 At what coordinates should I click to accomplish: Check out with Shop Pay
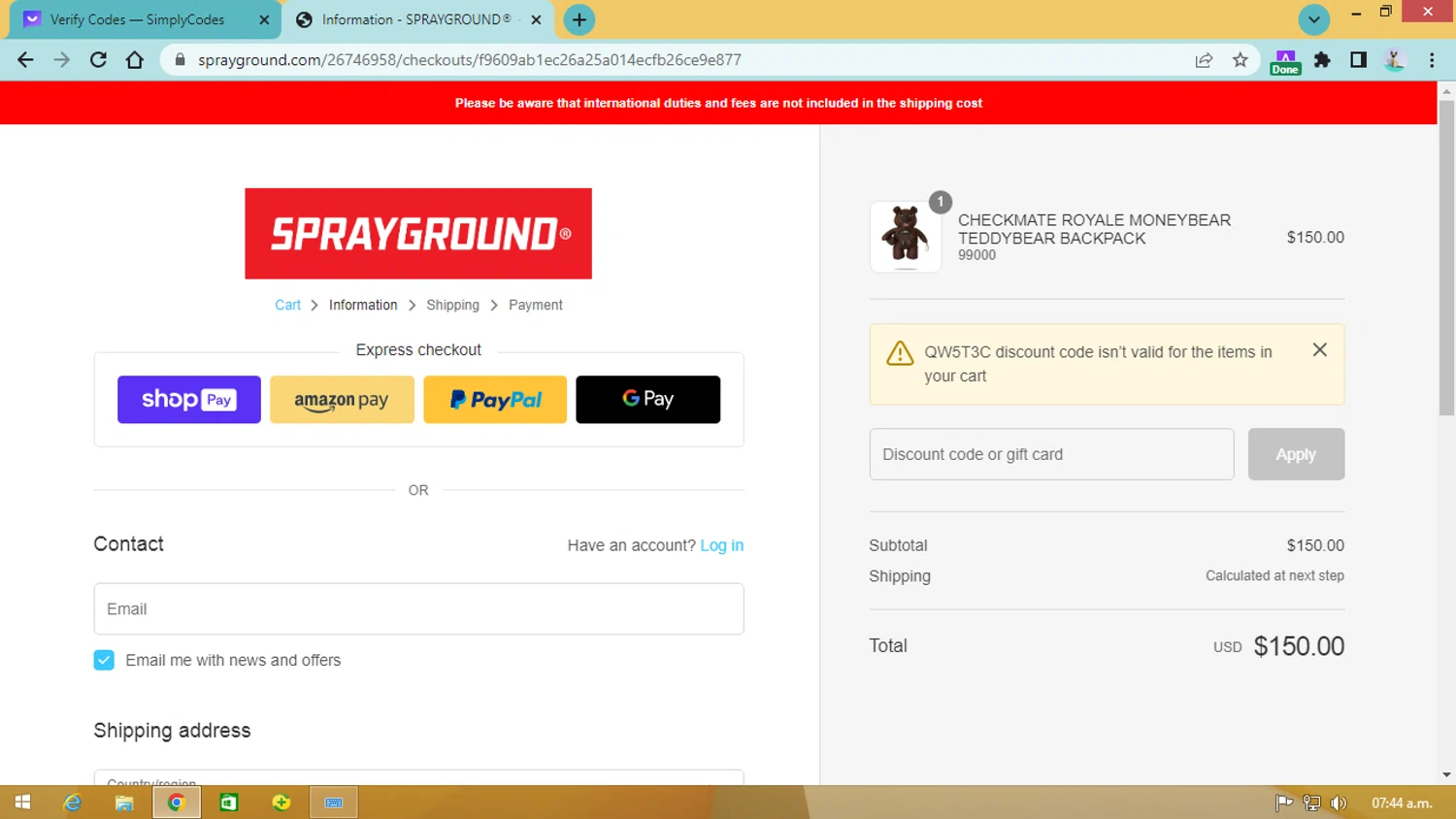click(189, 400)
